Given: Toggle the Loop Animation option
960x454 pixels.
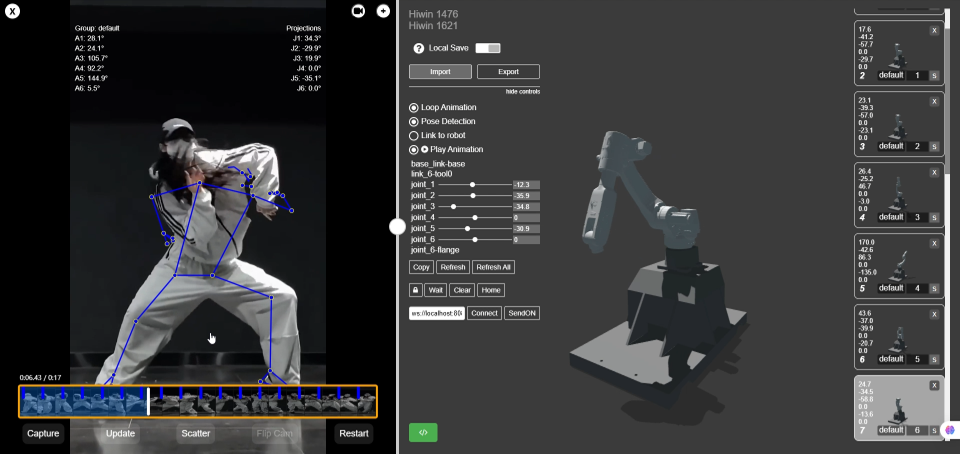Looking at the screenshot, I should click(x=413, y=108).
